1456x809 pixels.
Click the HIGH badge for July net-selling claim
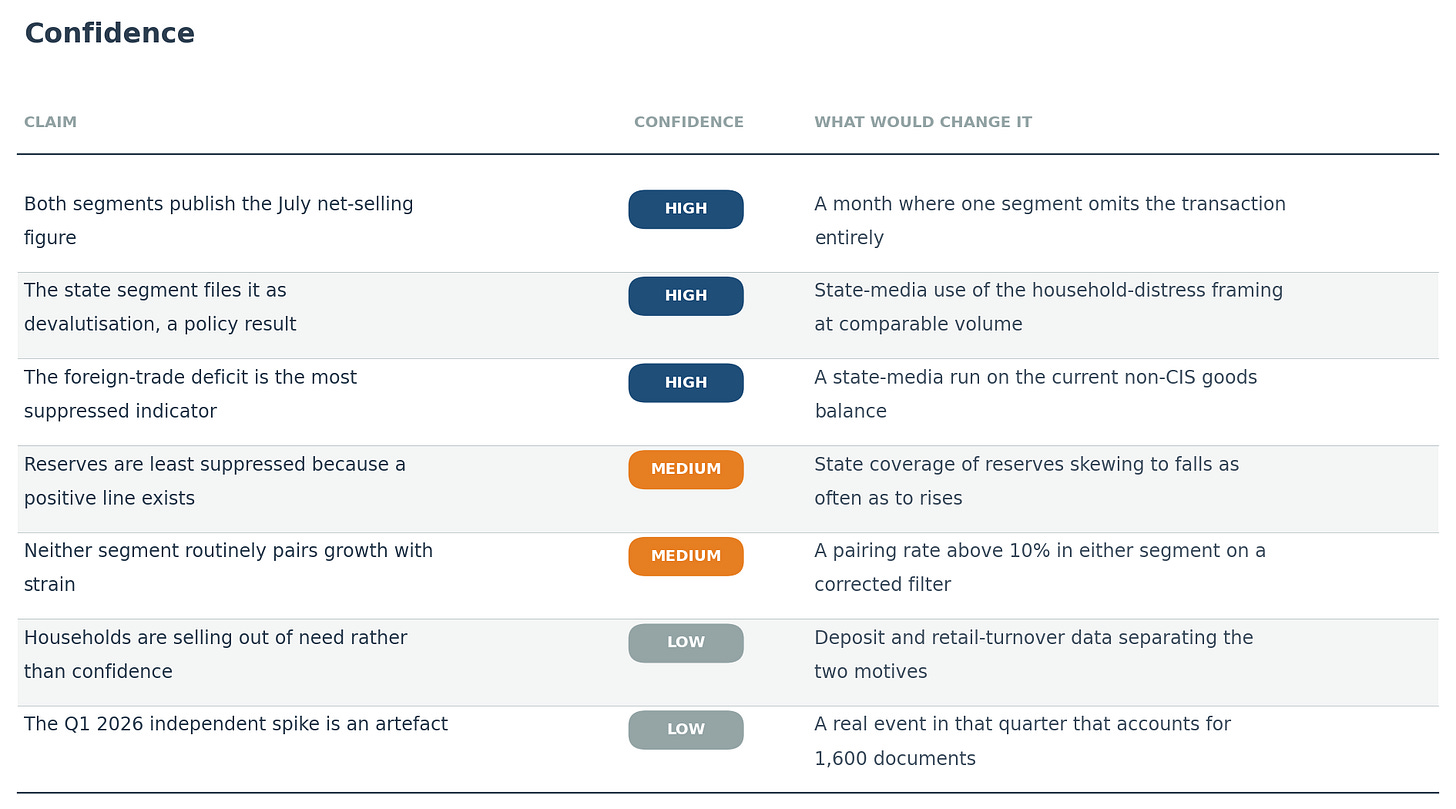(x=686, y=209)
